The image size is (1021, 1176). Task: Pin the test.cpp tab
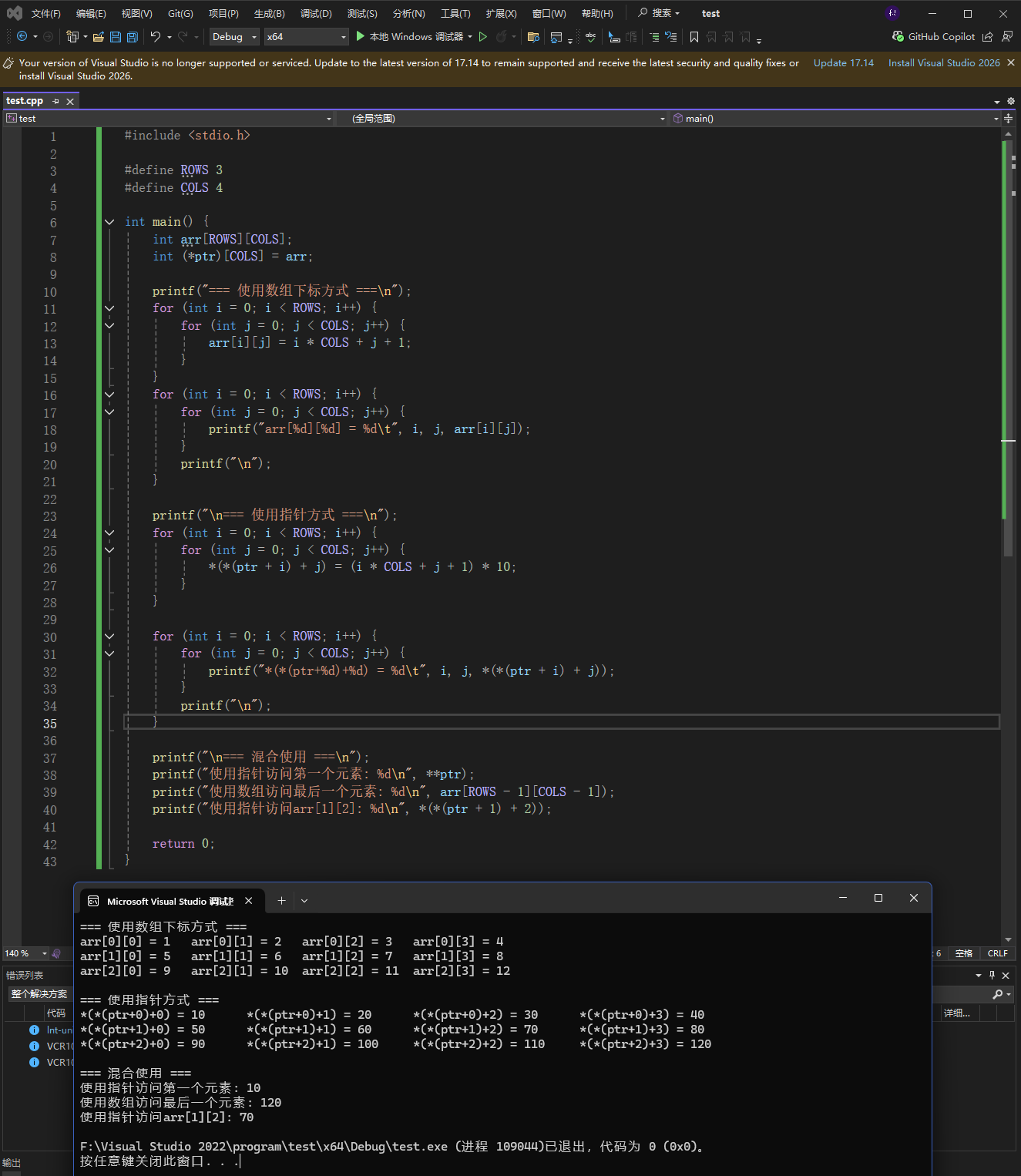[x=55, y=101]
